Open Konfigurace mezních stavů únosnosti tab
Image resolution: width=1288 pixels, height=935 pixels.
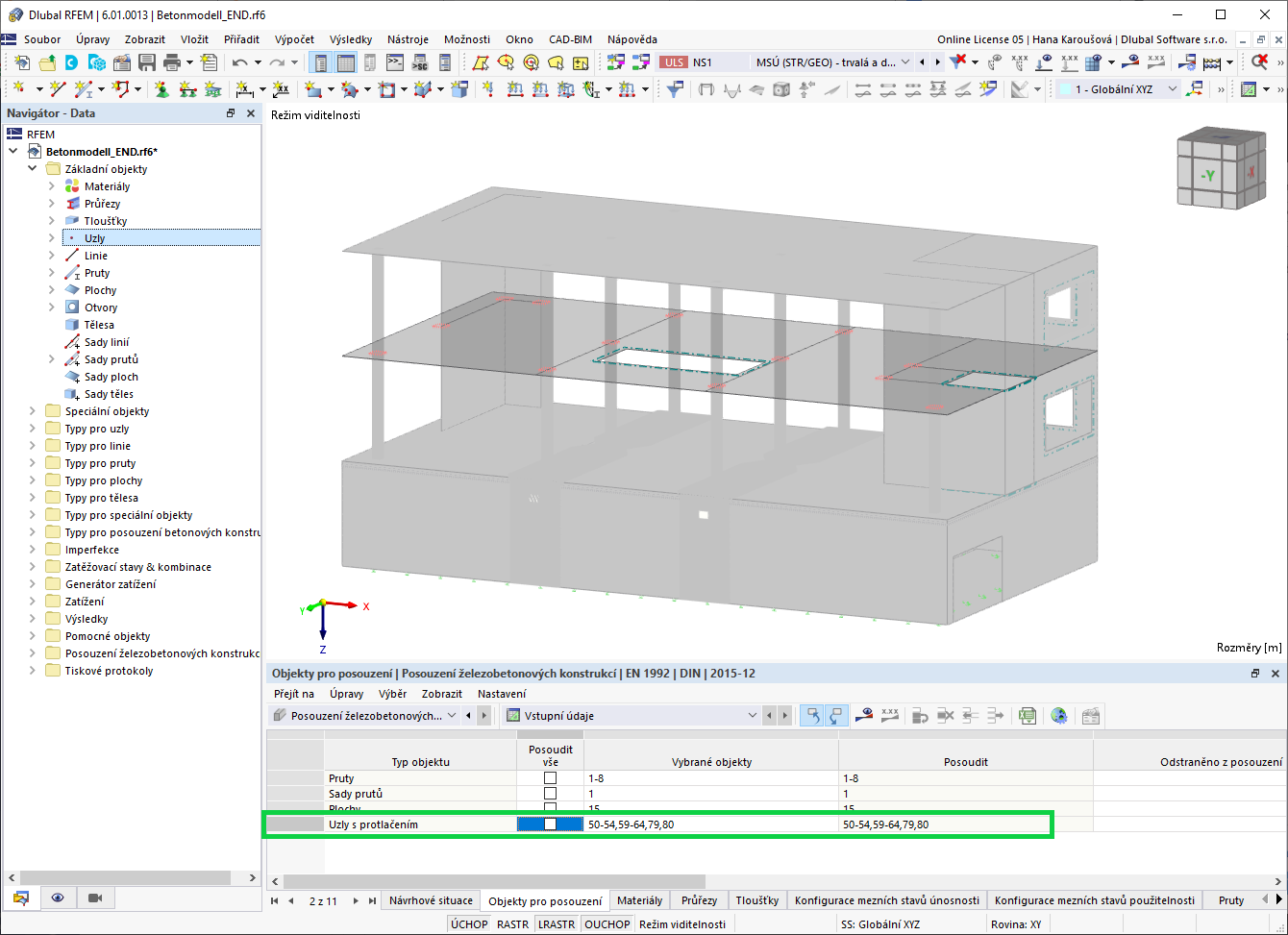click(x=887, y=900)
